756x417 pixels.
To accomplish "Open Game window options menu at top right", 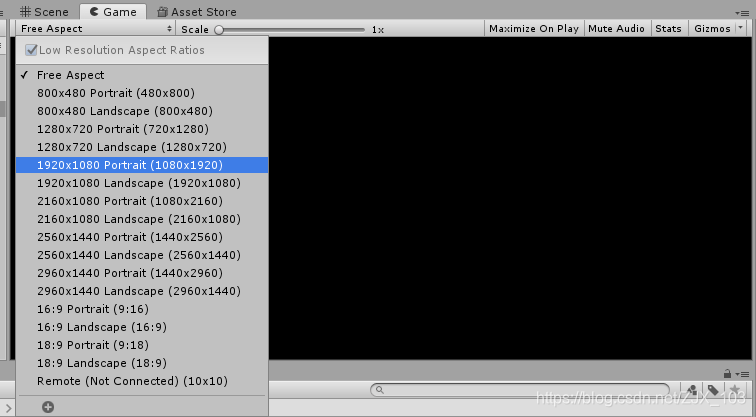I will point(742,13).
